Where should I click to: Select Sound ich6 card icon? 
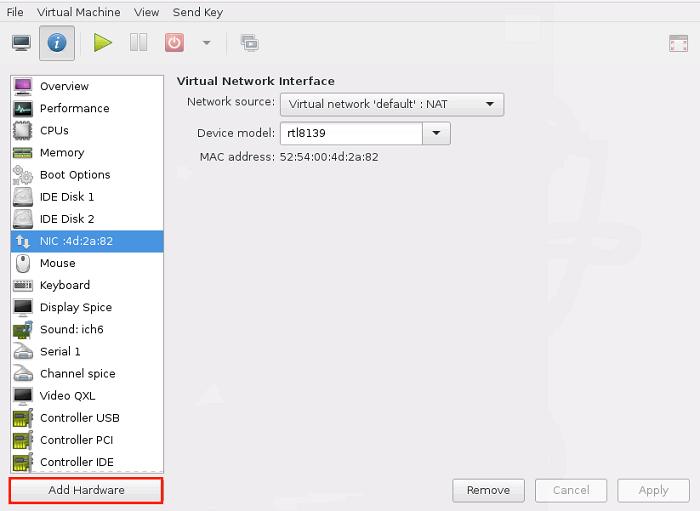[x=23, y=329]
